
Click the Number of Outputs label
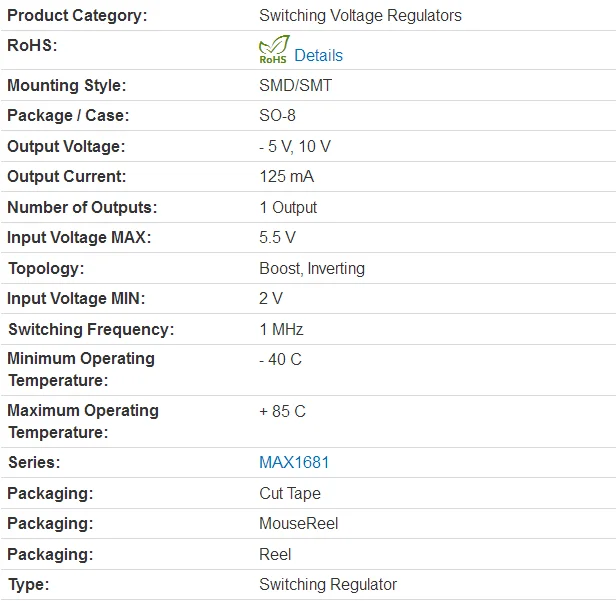pos(82,207)
